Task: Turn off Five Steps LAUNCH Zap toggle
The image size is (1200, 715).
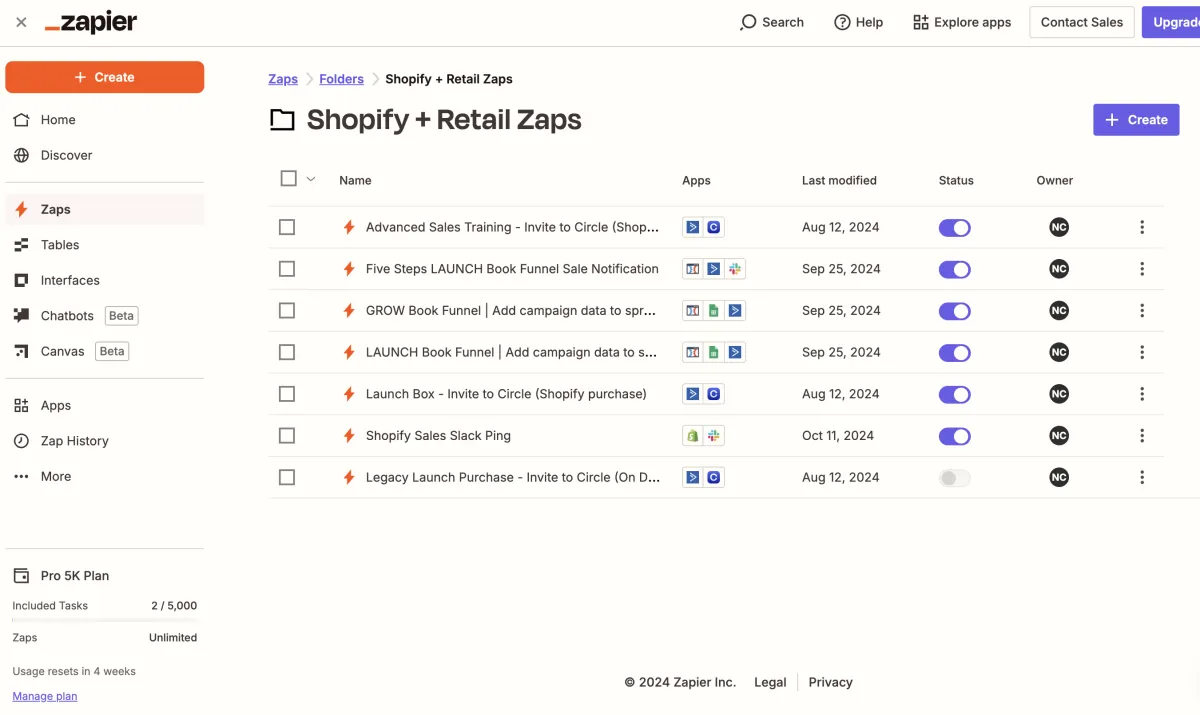Action: pyautogui.click(x=955, y=269)
